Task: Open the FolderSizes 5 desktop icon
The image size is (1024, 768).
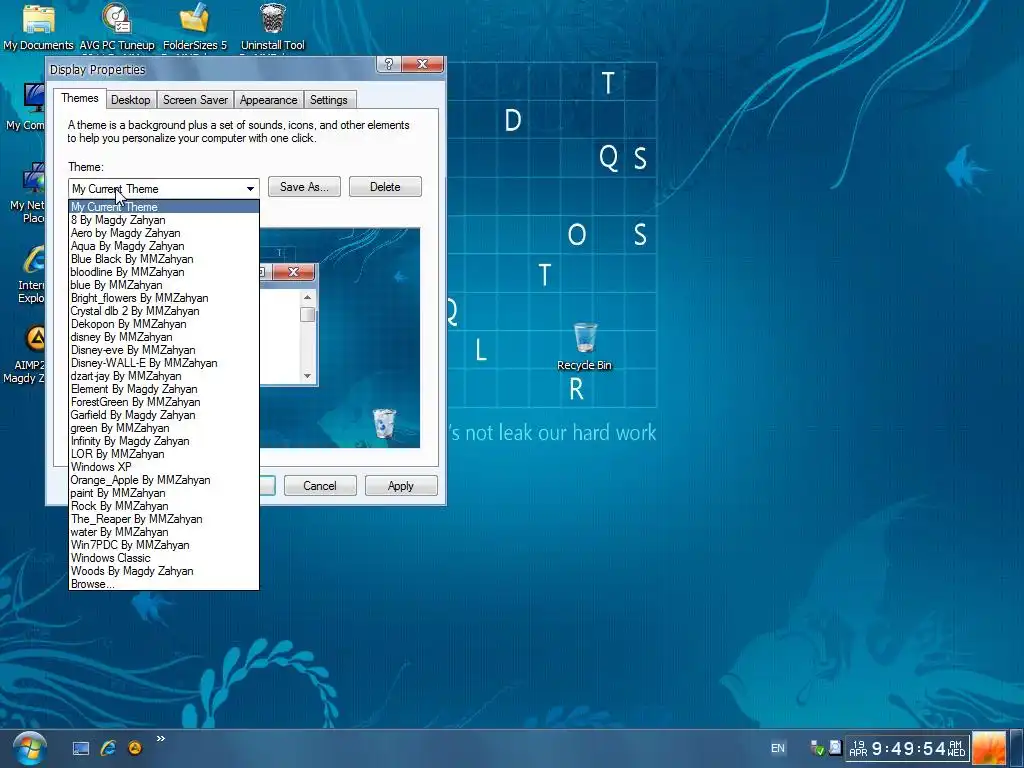Action: (195, 27)
